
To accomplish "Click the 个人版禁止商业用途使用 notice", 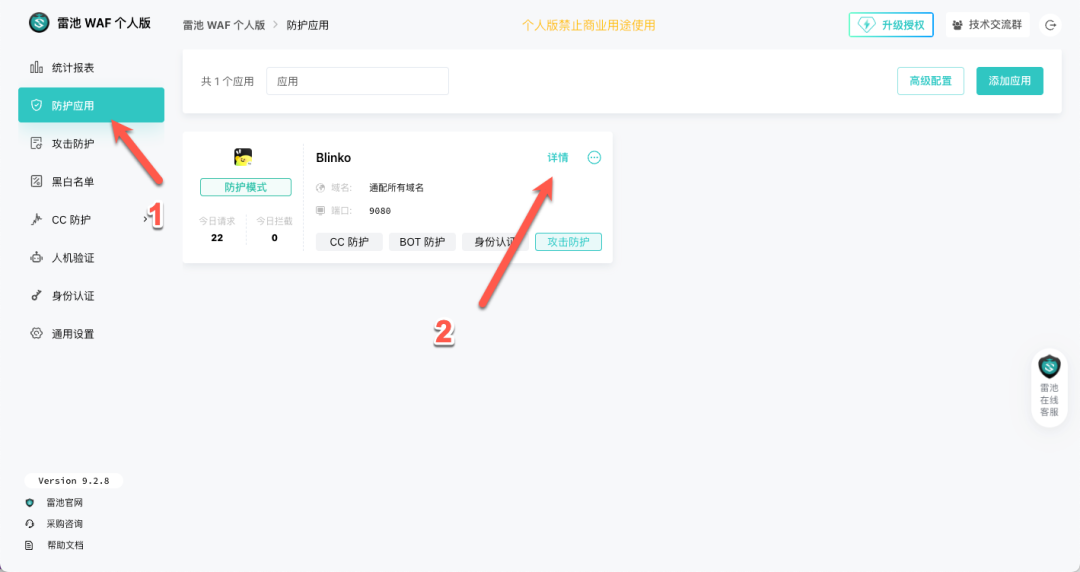I will 588,25.
